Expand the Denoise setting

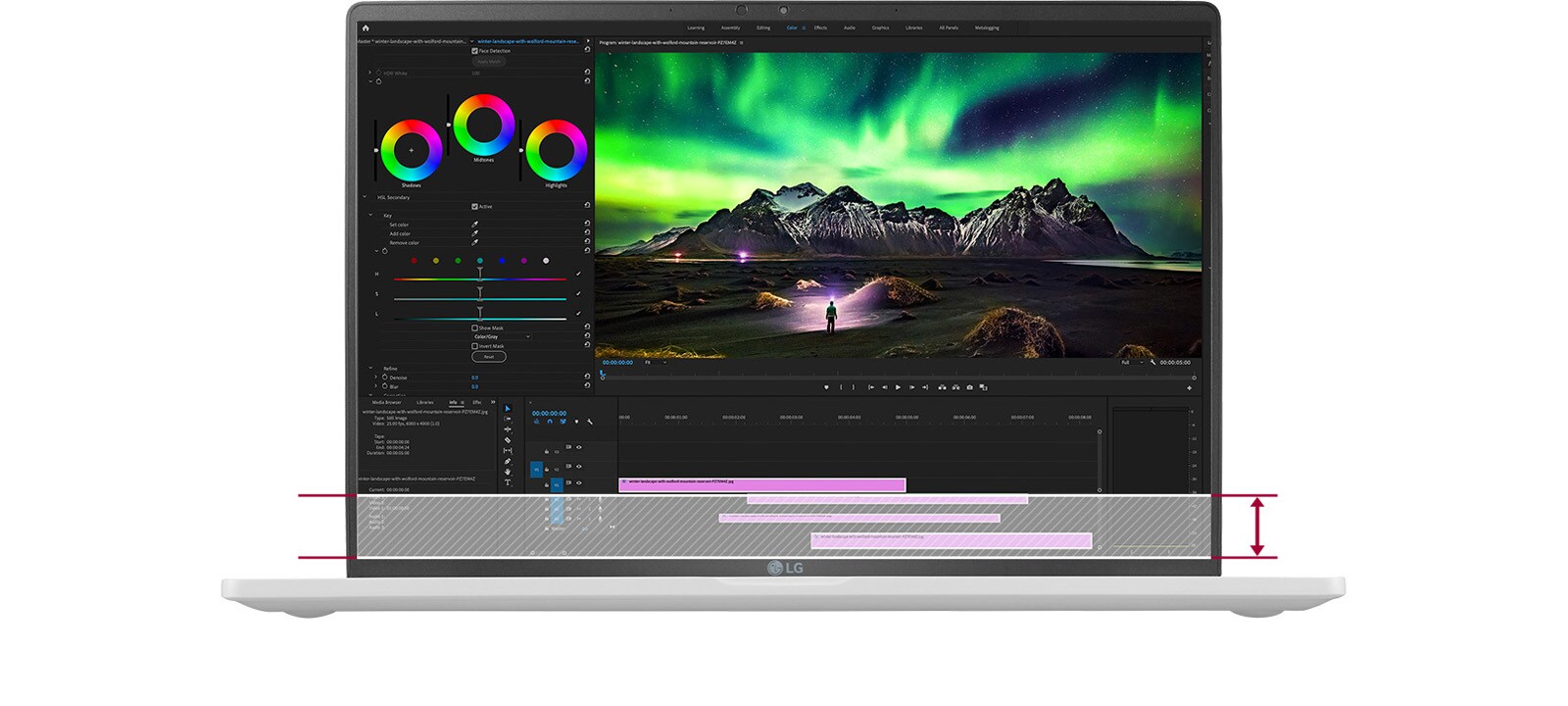coord(375,378)
